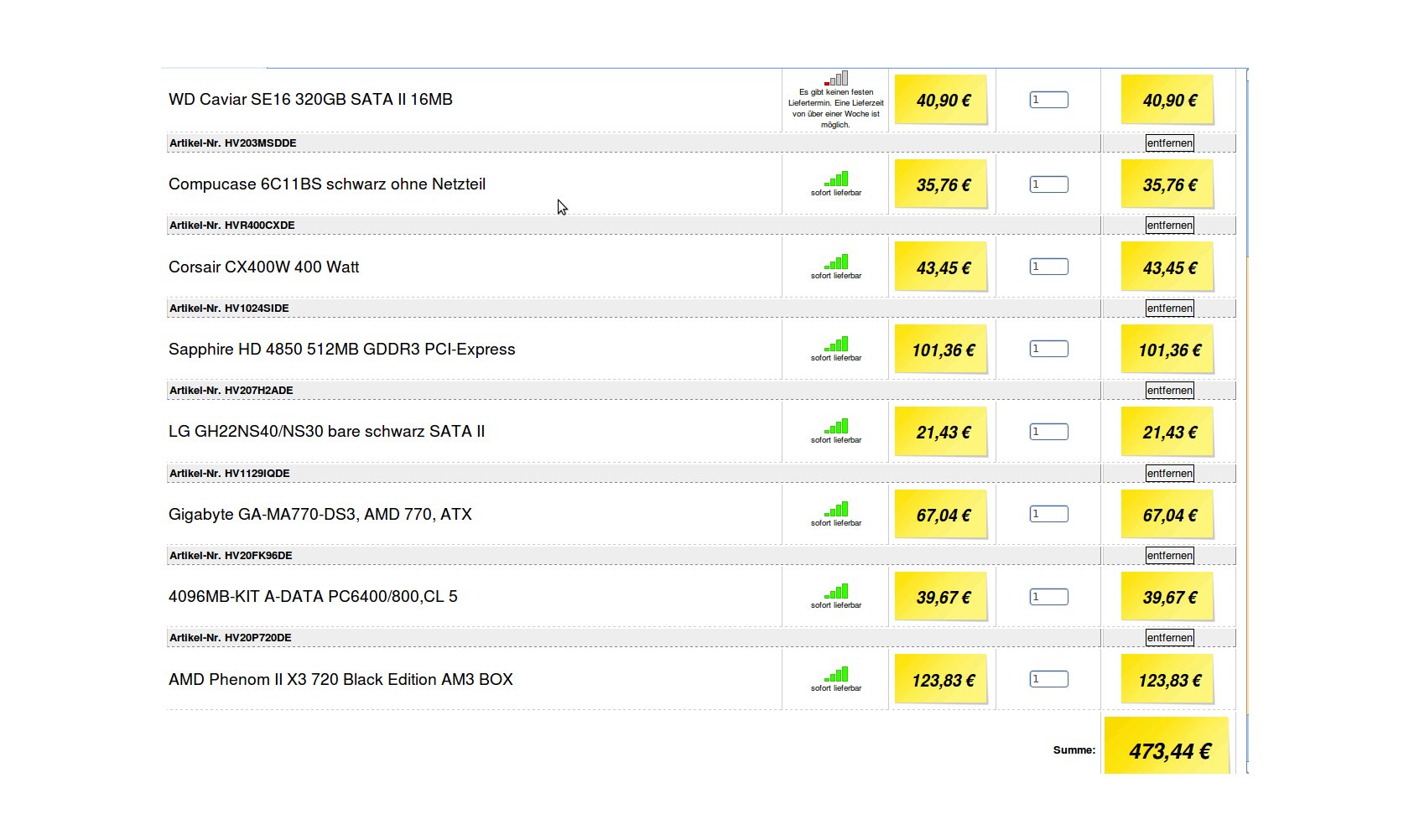Click the unit price tag of Gigabyte GA-MA770-DS3
This screenshot has height=840, width=1409.
point(942,515)
